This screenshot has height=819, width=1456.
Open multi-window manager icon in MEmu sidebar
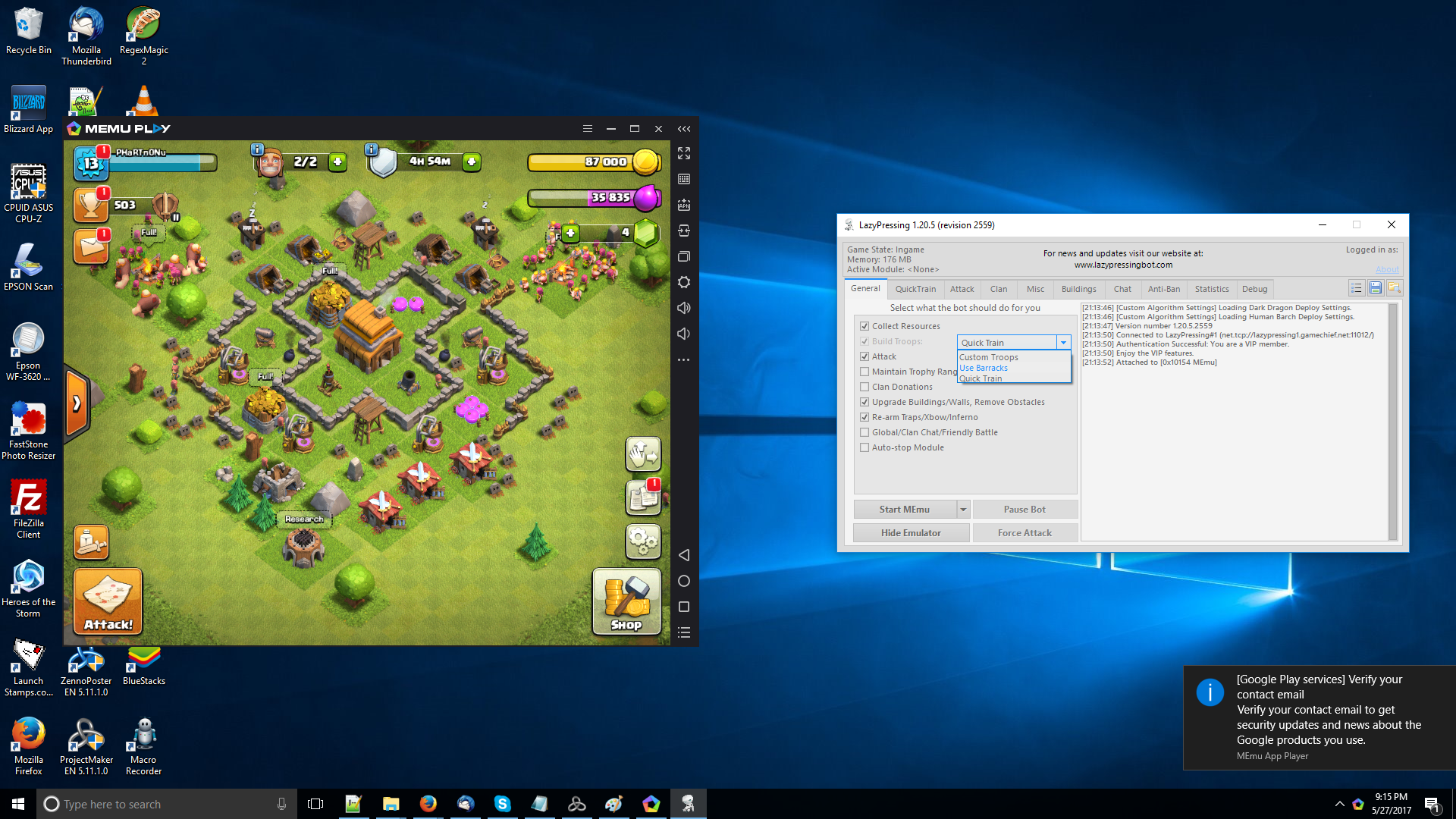(x=683, y=256)
